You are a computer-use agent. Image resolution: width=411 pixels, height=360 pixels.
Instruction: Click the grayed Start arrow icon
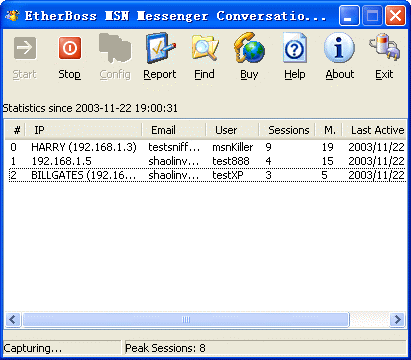click(x=25, y=48)
